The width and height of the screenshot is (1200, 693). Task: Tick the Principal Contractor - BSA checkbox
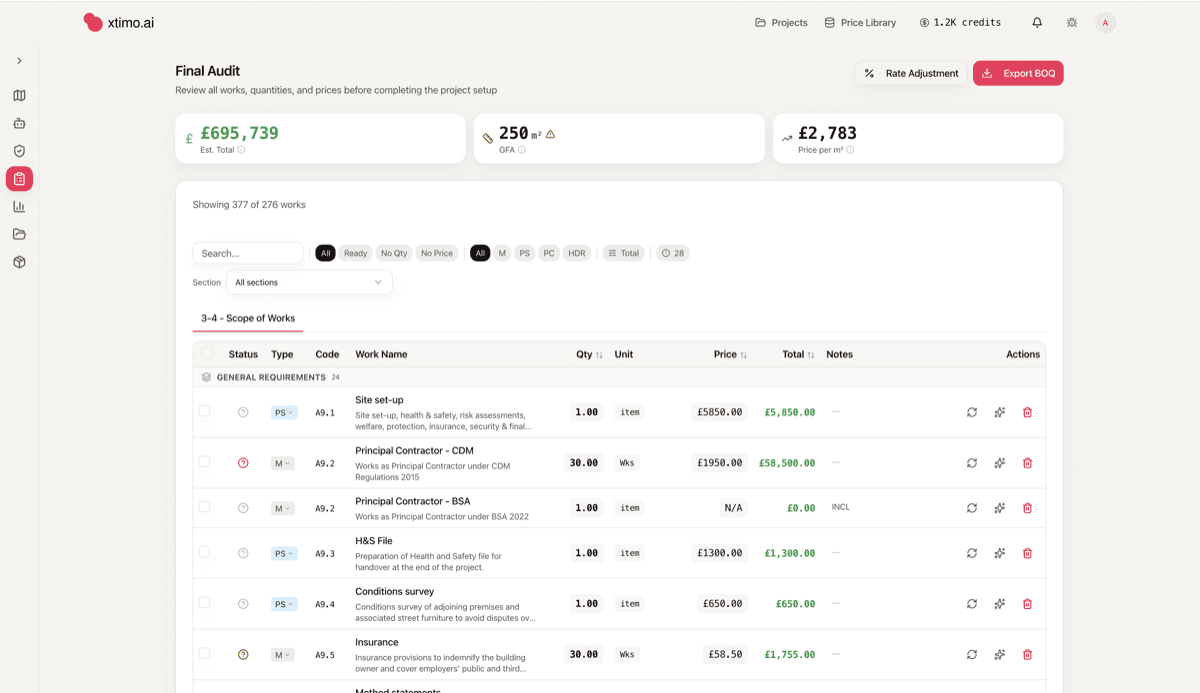(204, 507)
